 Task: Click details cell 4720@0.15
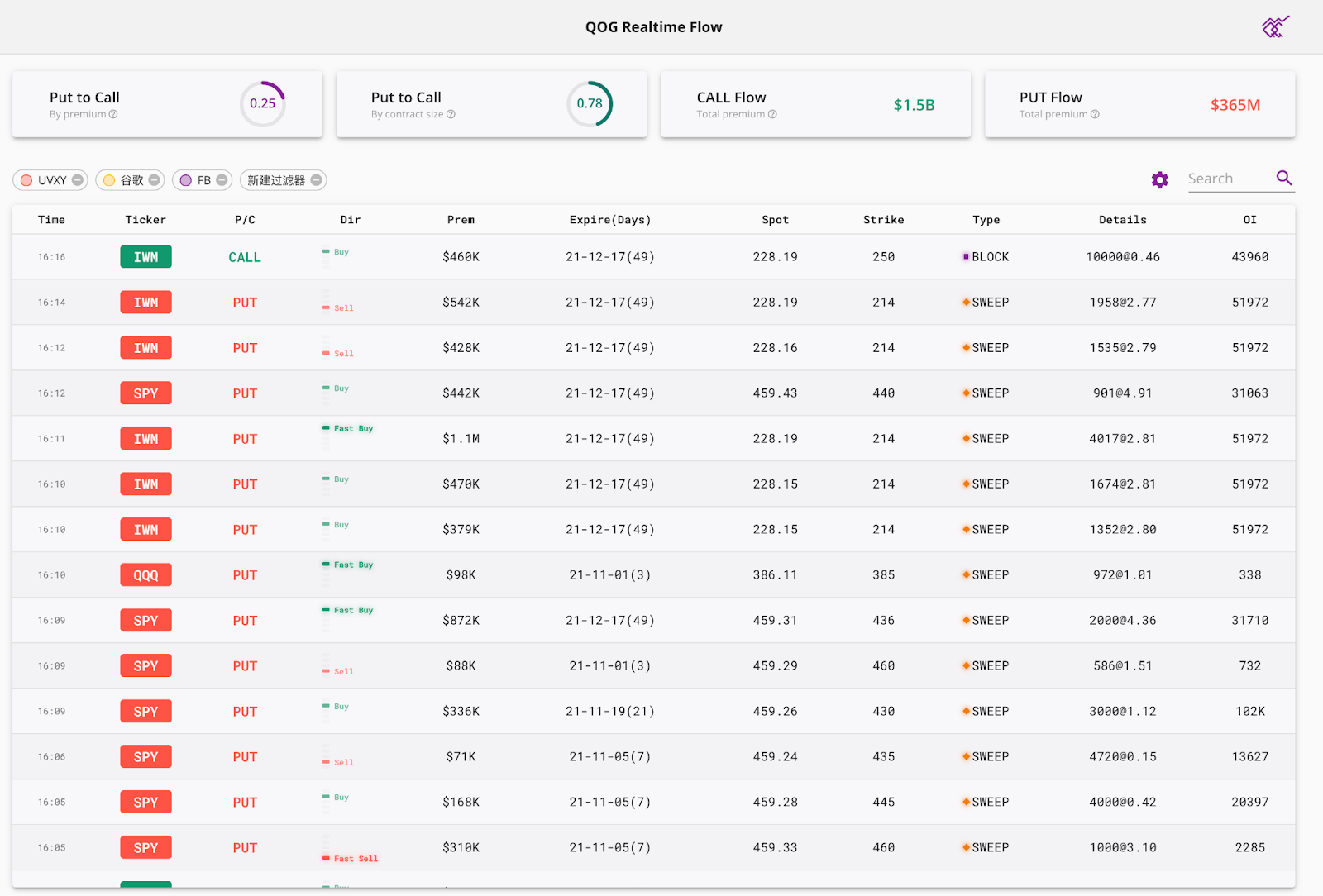coord(1123,757)
